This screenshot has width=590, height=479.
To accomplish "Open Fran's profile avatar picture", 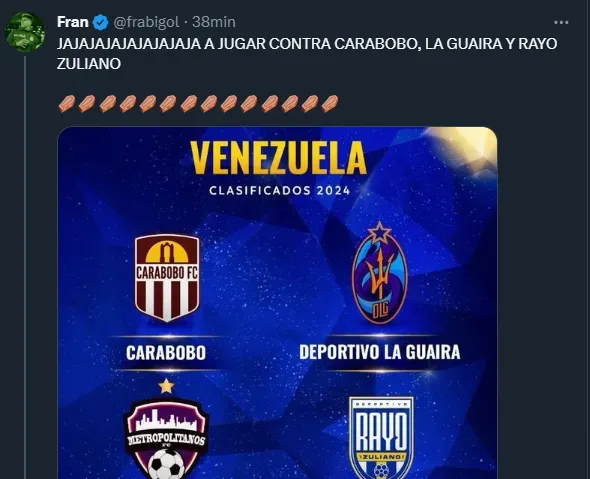I will [25, 32].
